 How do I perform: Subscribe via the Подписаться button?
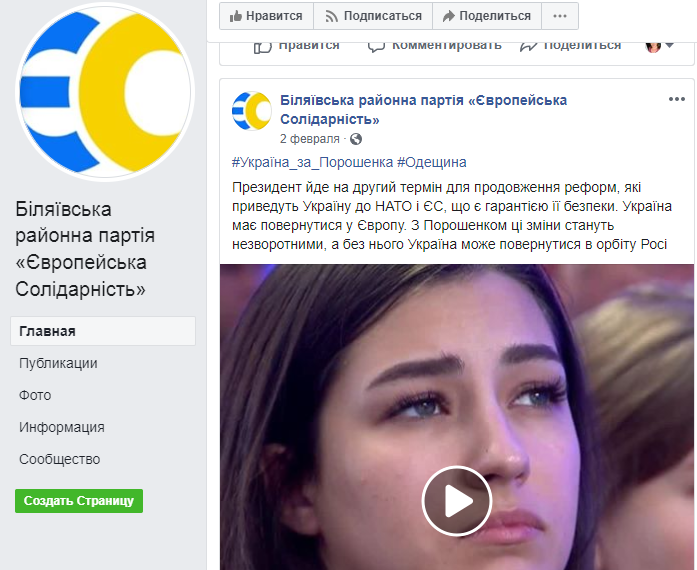tap(373, 16)
